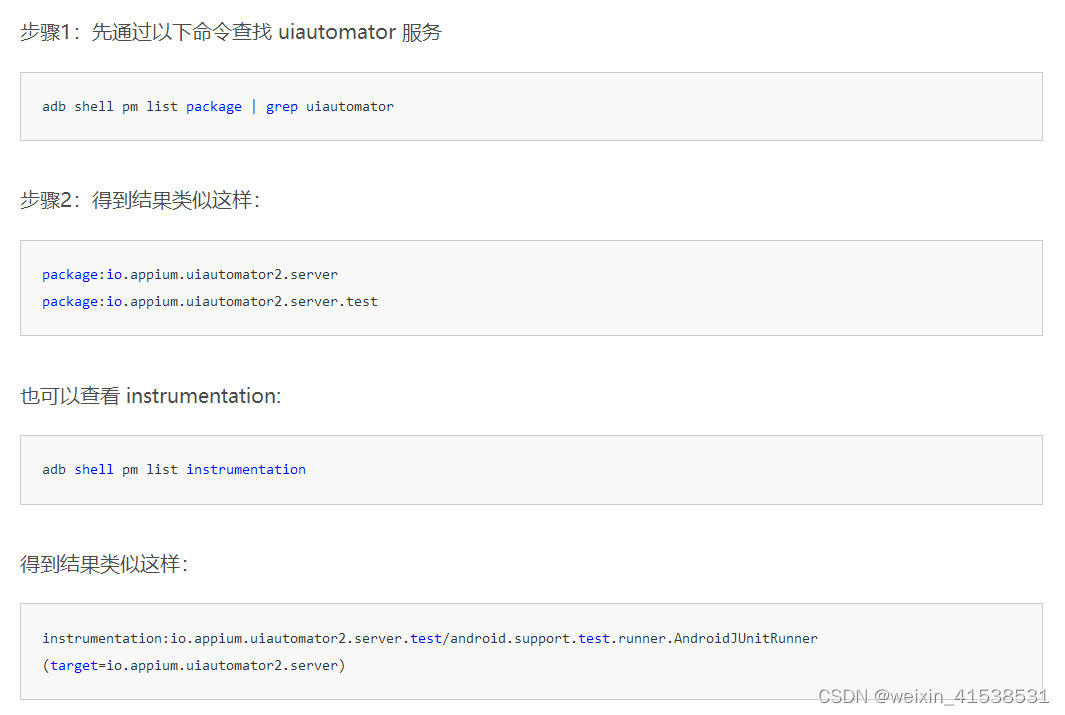
Task: Click "package:io" in the second result line
Action: [85, 301]
